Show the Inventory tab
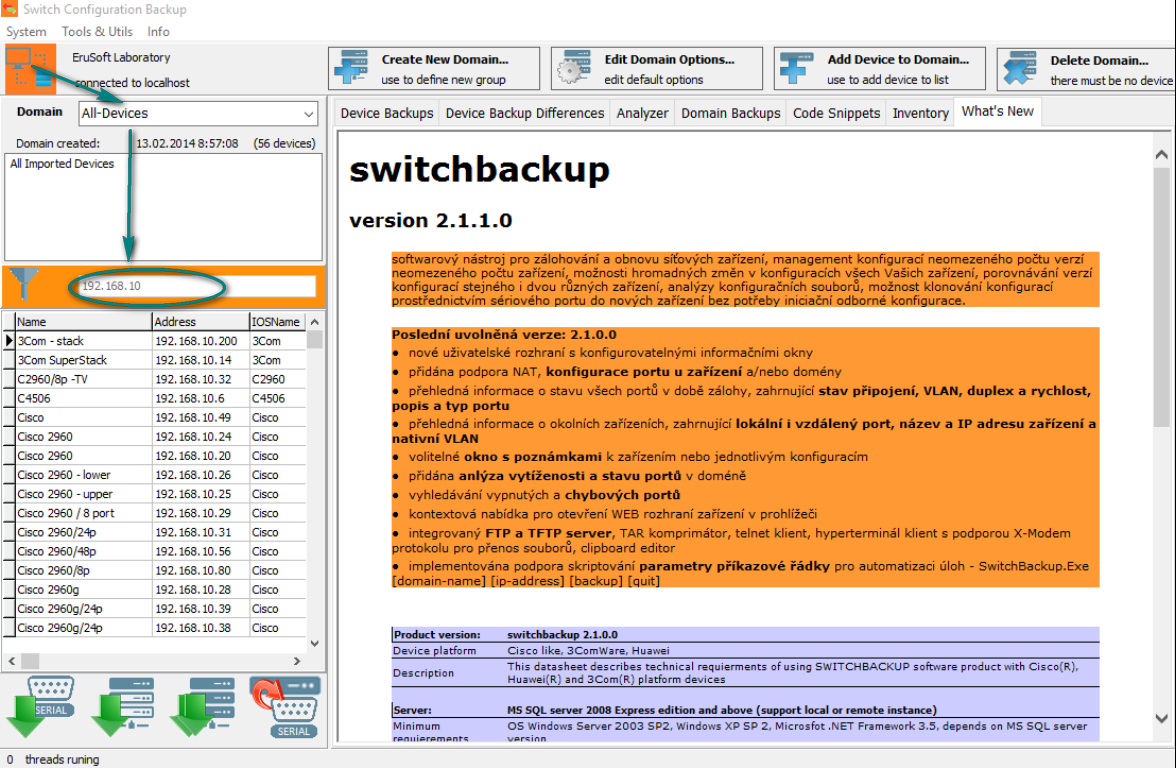Viewport: 1176px width, 768px height. tap(920, 113)
